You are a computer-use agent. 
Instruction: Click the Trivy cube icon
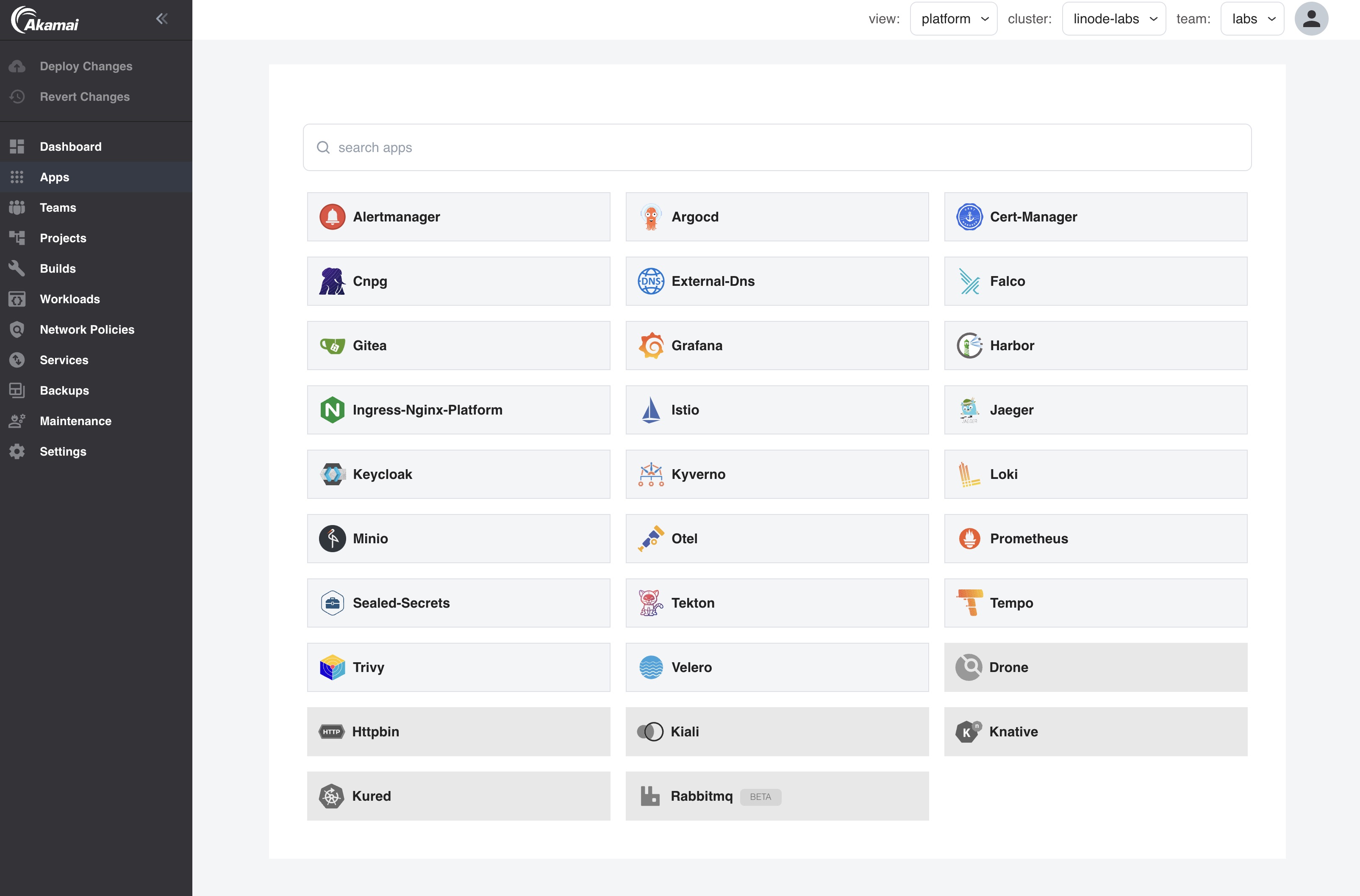coord(332,667)
